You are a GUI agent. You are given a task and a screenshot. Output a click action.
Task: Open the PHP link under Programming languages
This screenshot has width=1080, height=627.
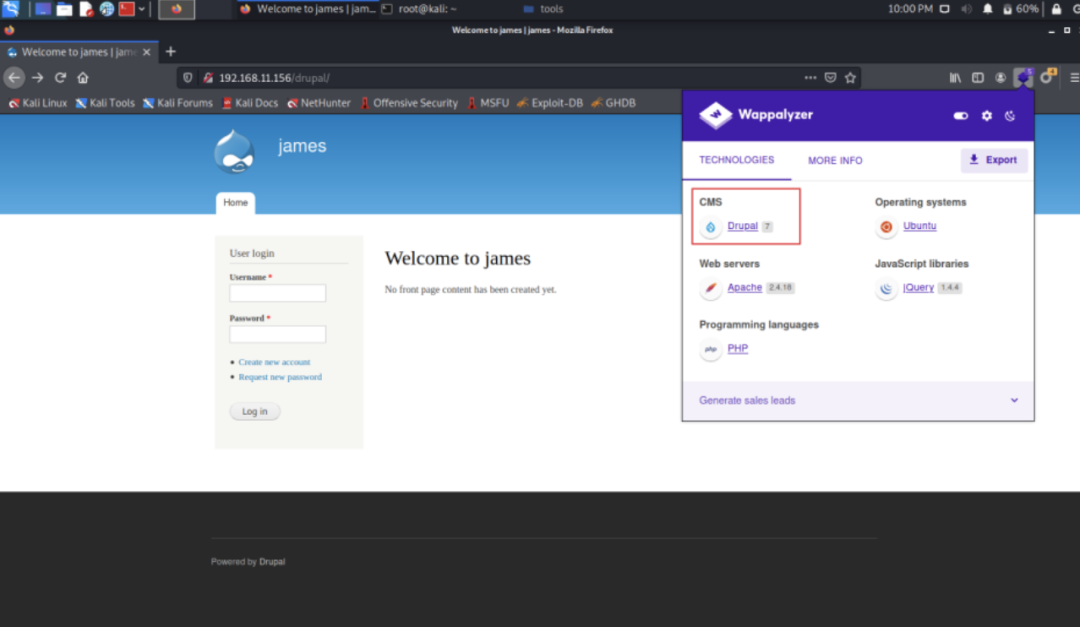pyautogui.click(x=738, y=349)
